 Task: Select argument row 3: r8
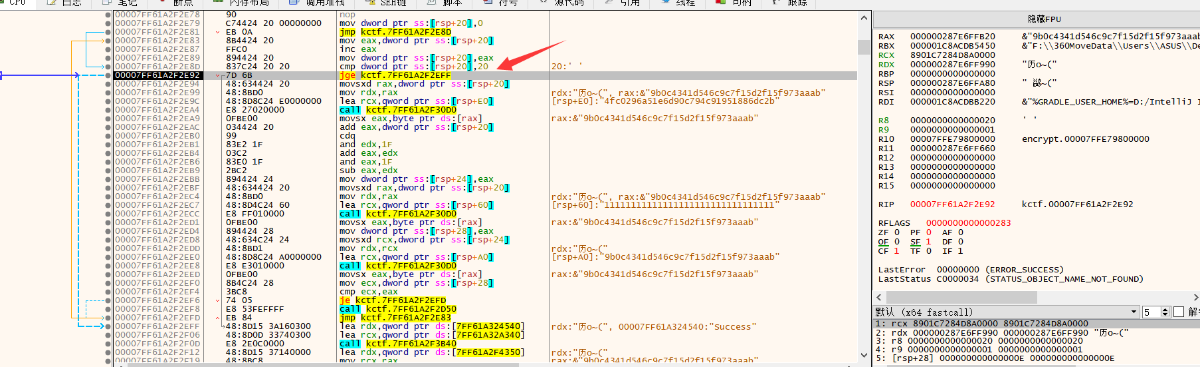point(1037,341)
